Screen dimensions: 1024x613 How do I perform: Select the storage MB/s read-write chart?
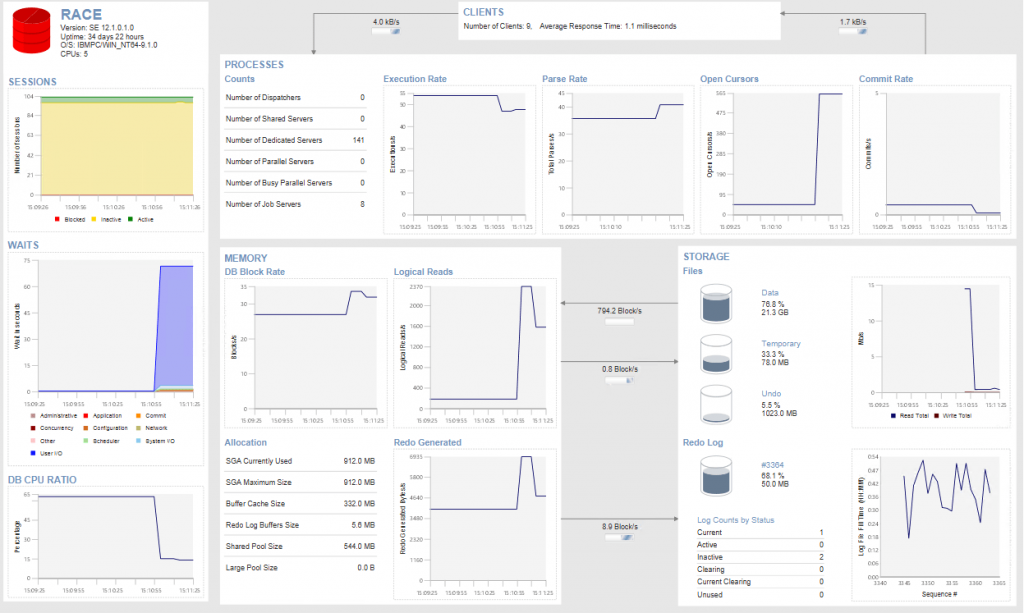tap(931, 353)
